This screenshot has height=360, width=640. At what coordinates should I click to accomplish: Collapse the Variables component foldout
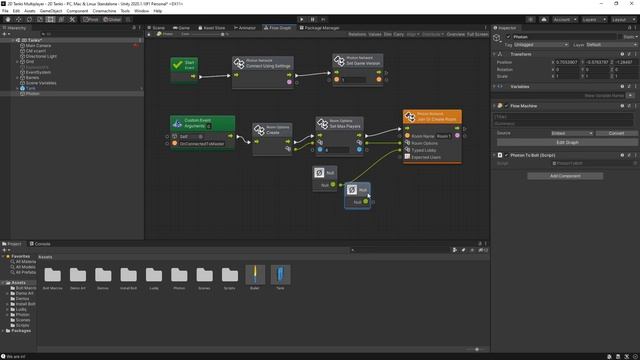coord(494,87)
